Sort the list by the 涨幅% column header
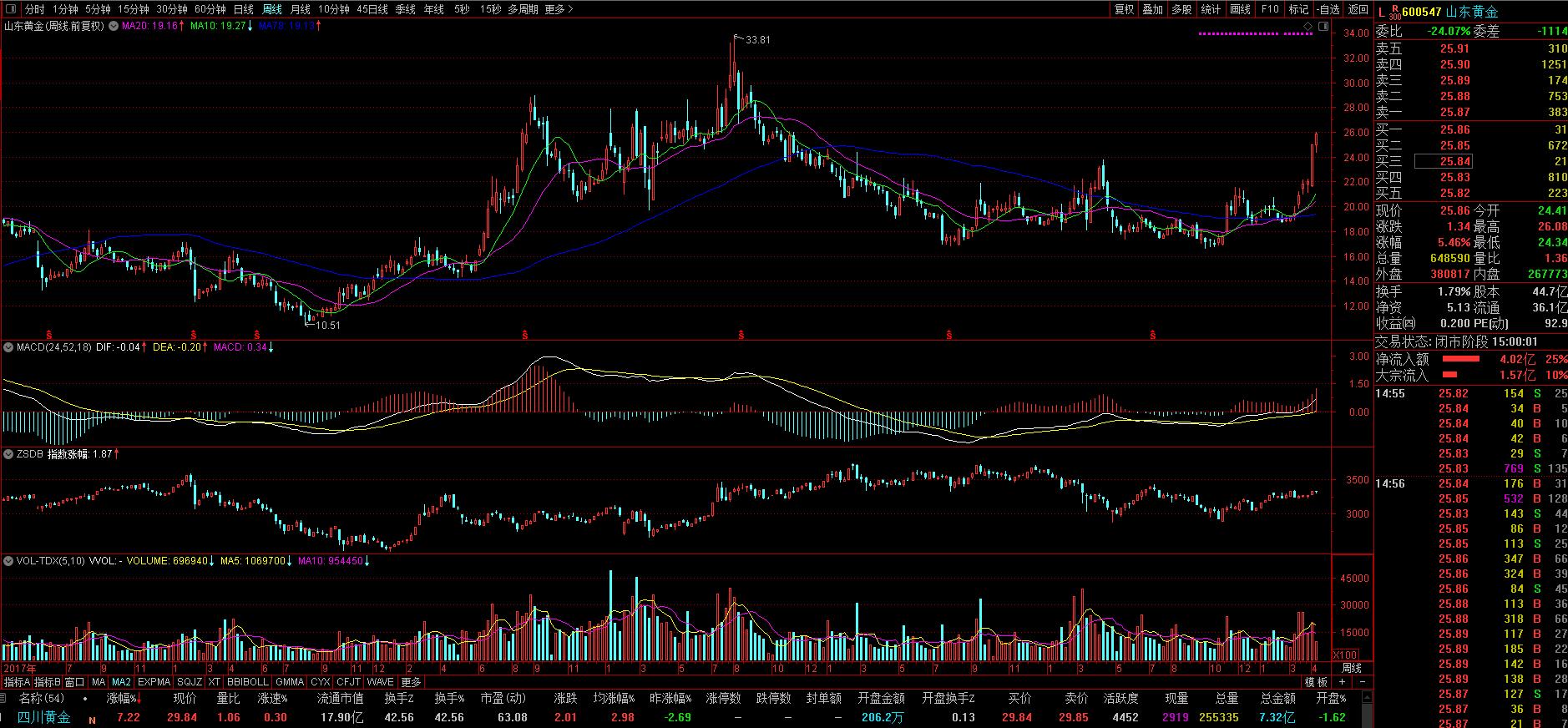Viewport: 1568px width, 728px height. pos(121,698)
